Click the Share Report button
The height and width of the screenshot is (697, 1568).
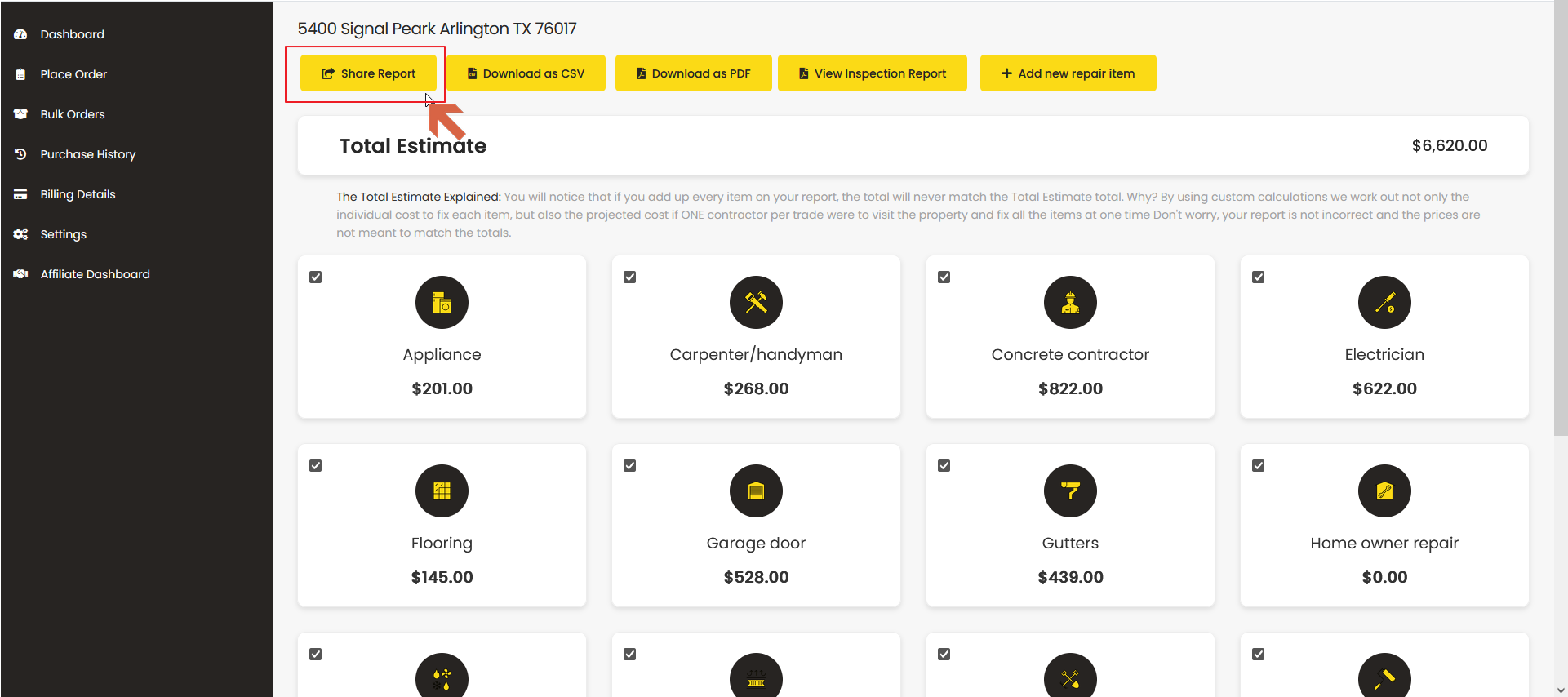[x=368, y=73]
